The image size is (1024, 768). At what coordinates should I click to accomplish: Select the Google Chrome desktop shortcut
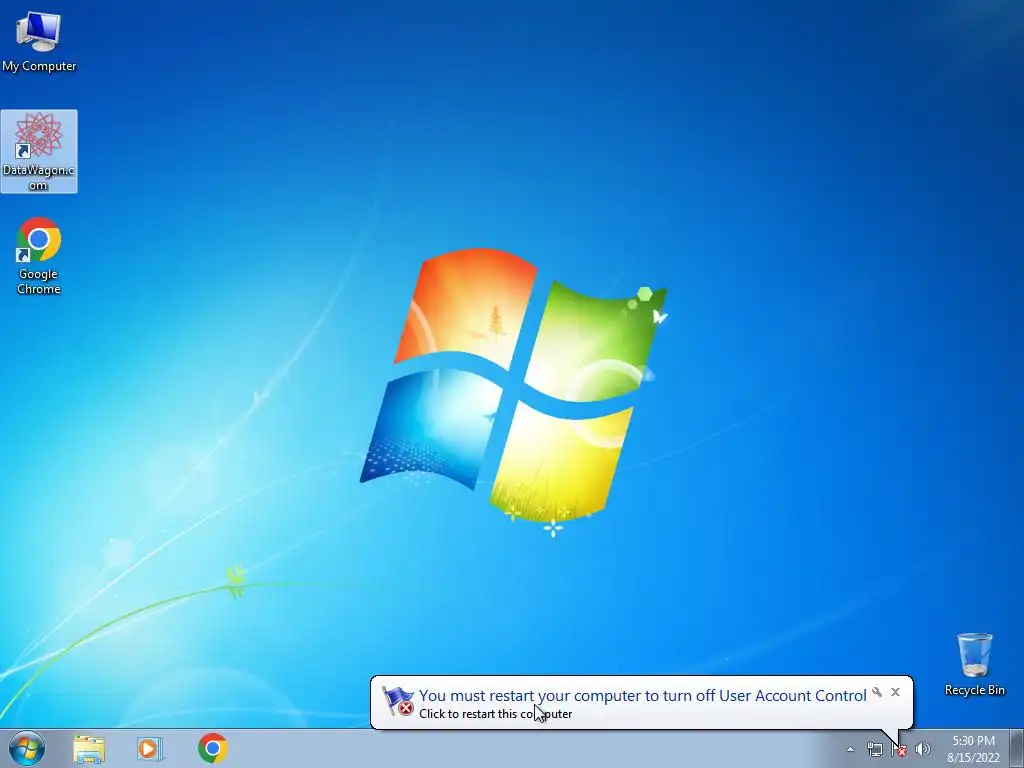[x=39, y=256]
